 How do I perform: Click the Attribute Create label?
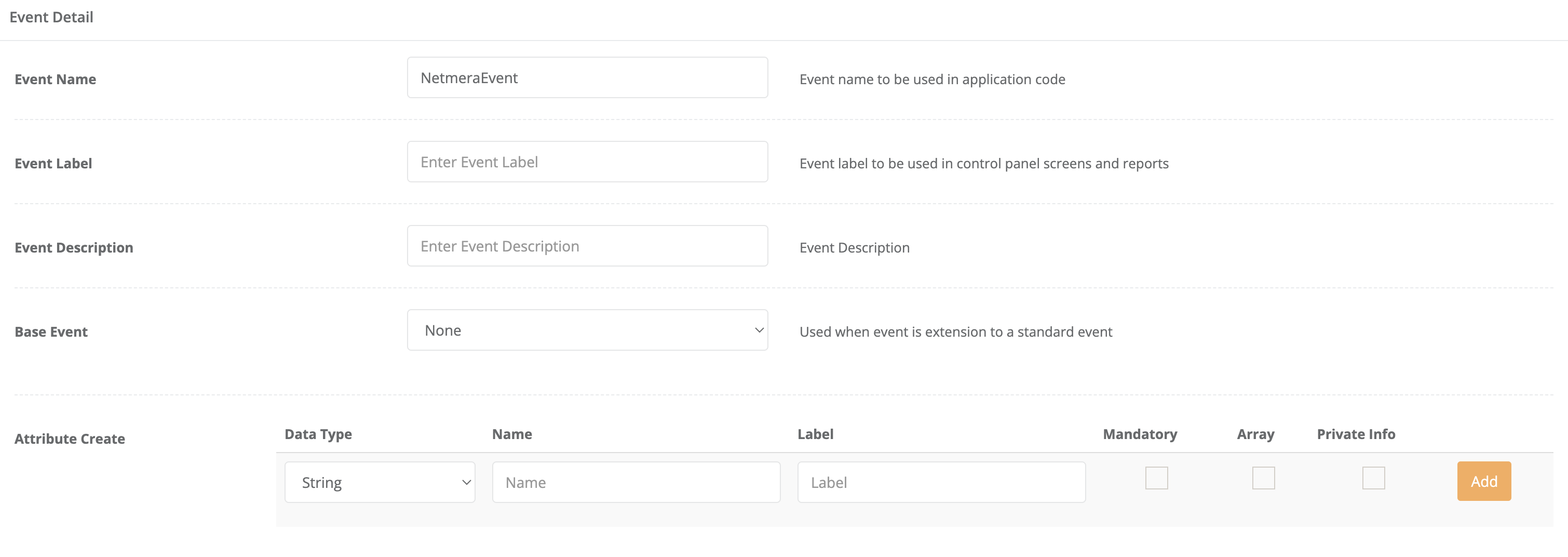70,439
